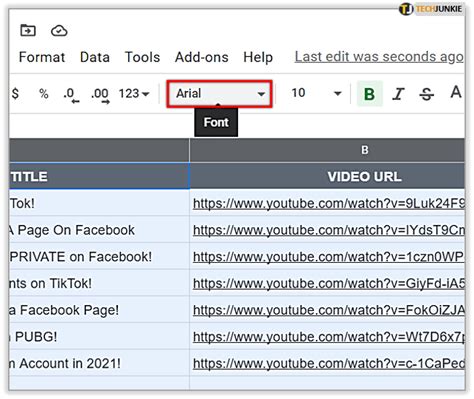Select cell 'nts on TikTok!'
Viewport: 474px width, 399px height.
[x=99, y=283]
